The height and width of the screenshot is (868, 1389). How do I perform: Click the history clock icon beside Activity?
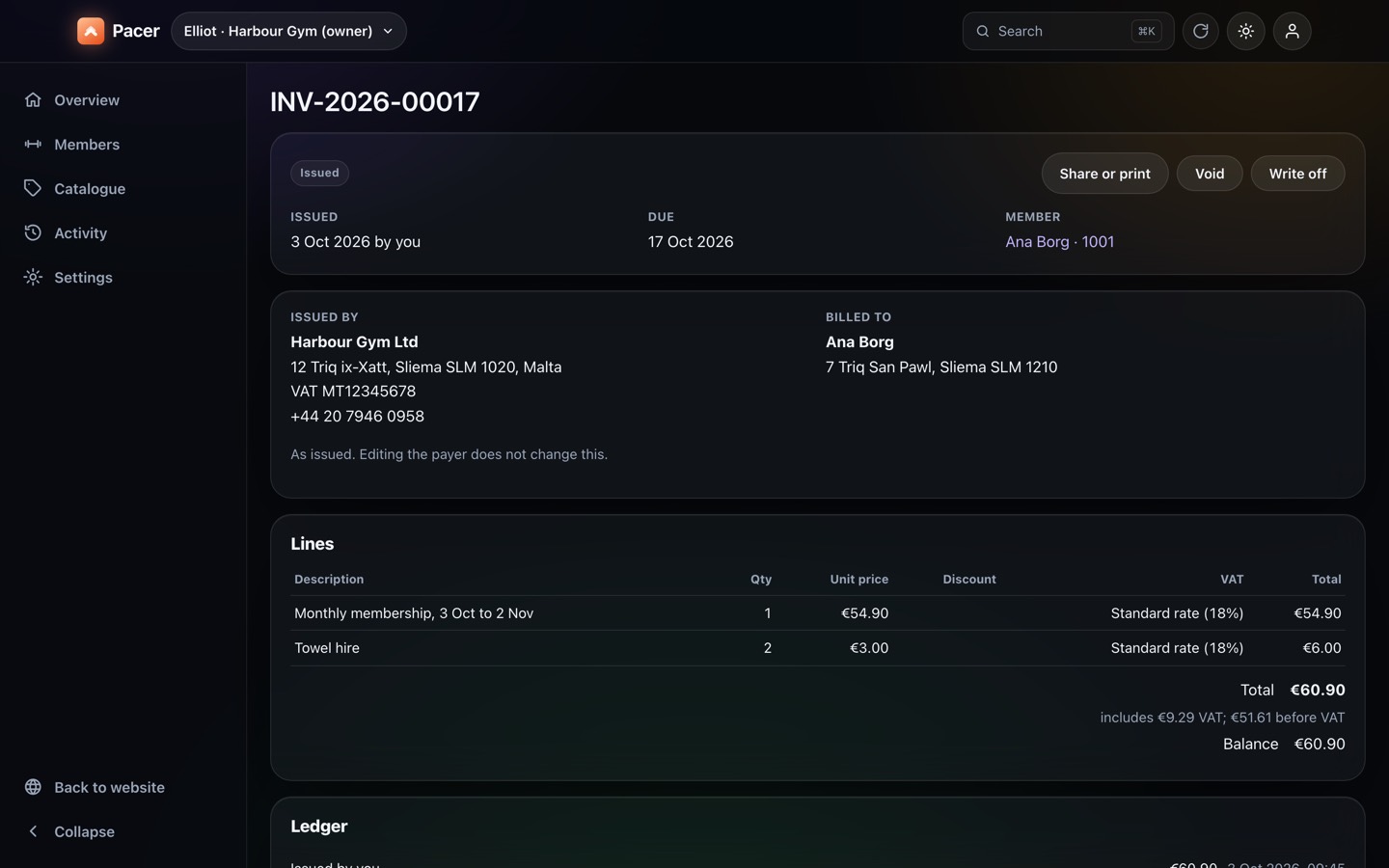coord(33,233)
